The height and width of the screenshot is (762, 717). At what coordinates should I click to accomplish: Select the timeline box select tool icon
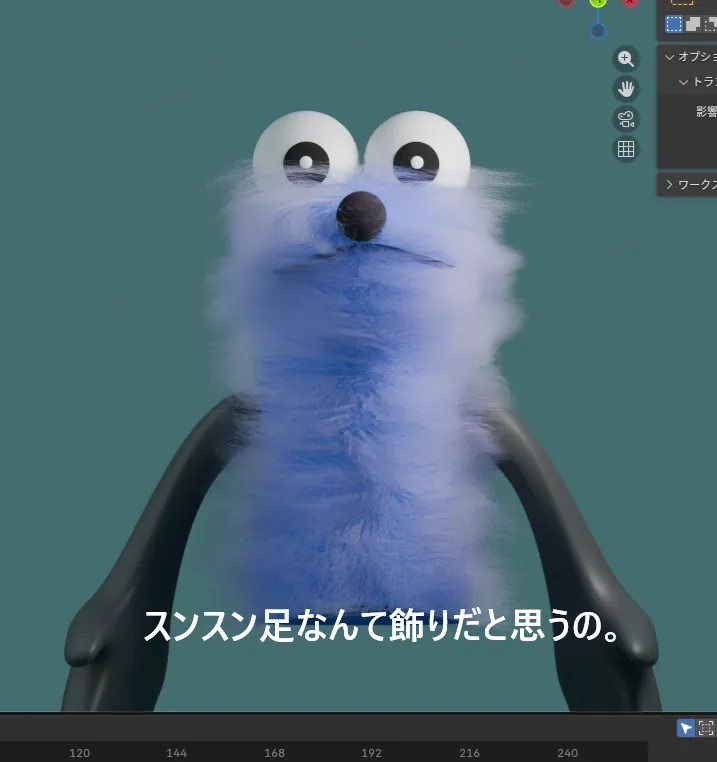click(x=705, y=728)
